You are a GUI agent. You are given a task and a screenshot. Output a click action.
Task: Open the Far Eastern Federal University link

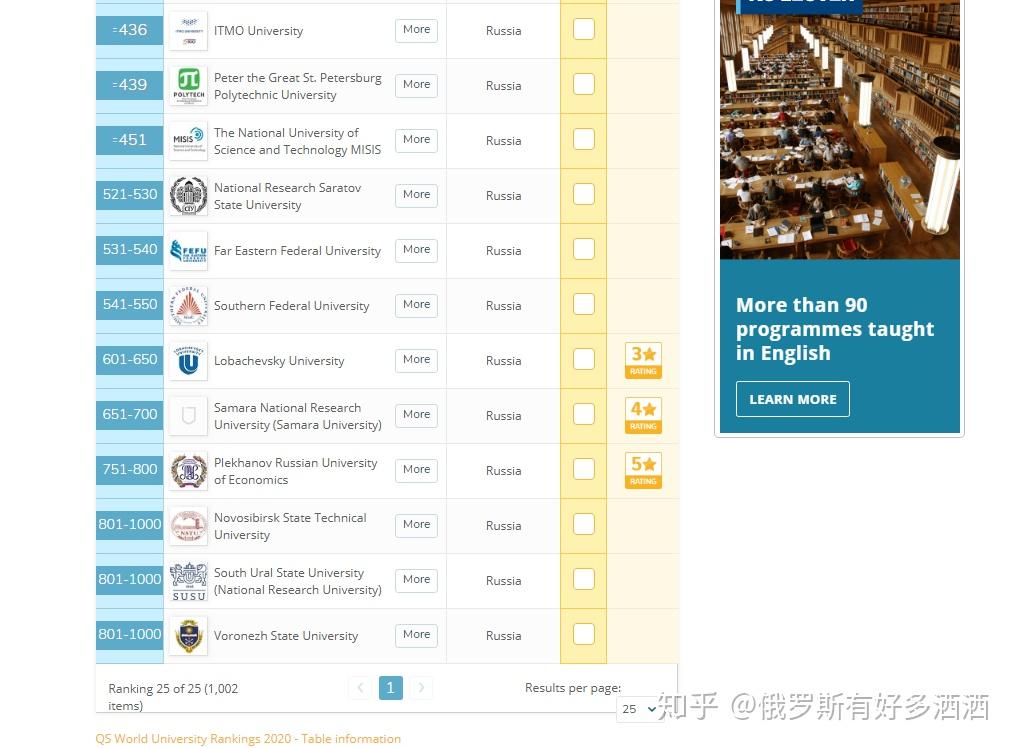(x=297, y=251)
